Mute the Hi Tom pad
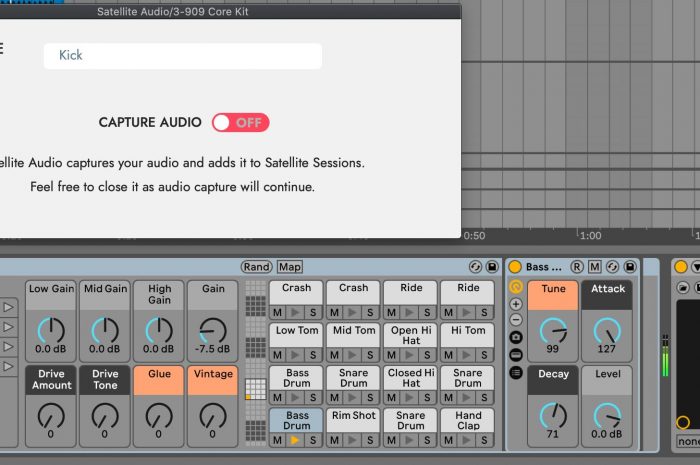The width and height of the screenshot is (700, 465). click(x=449, y=355)
